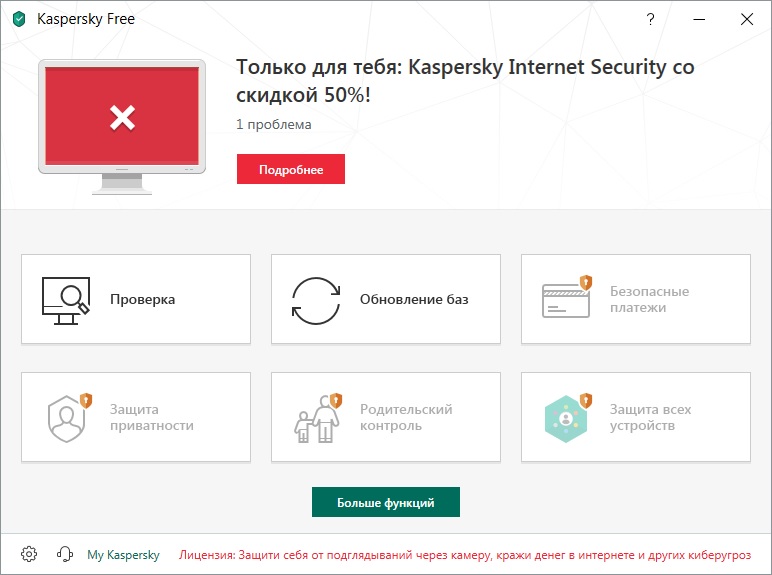
Task: Open the settings gear icon
Action: point(29,554)
